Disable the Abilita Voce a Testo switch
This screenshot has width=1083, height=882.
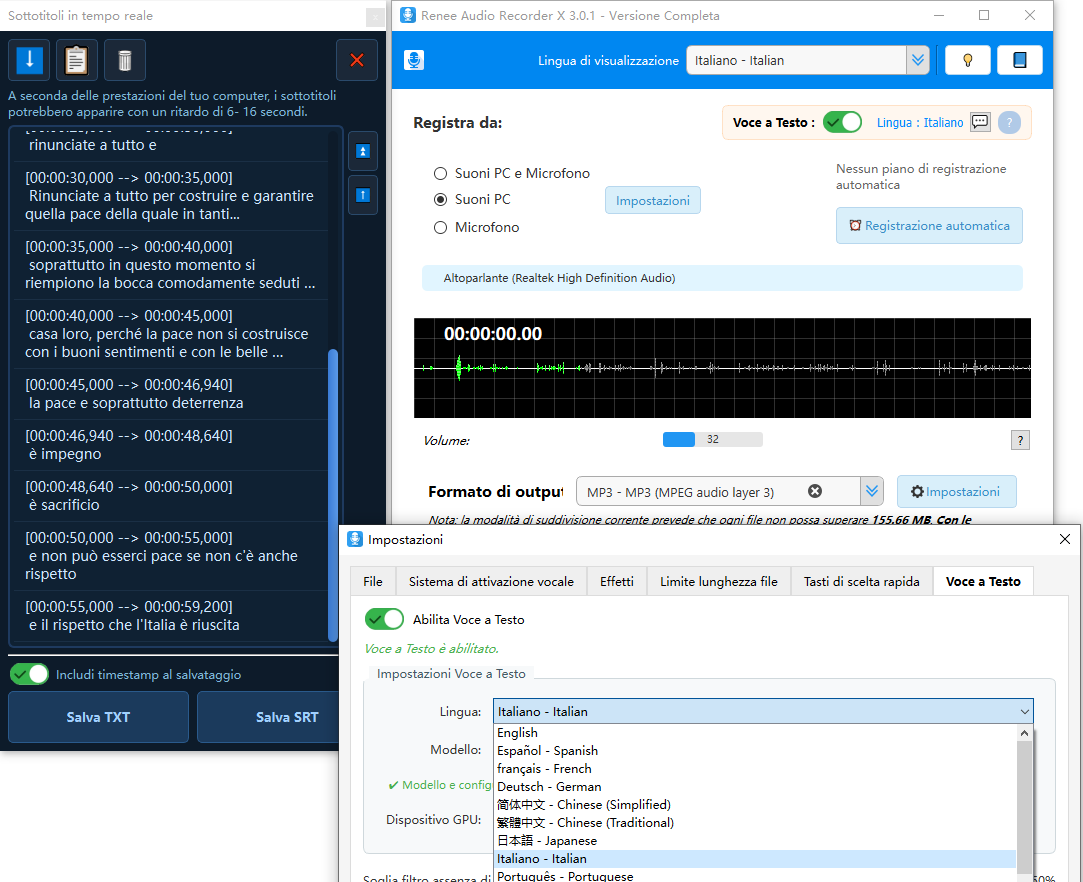[x=384, y=620]
